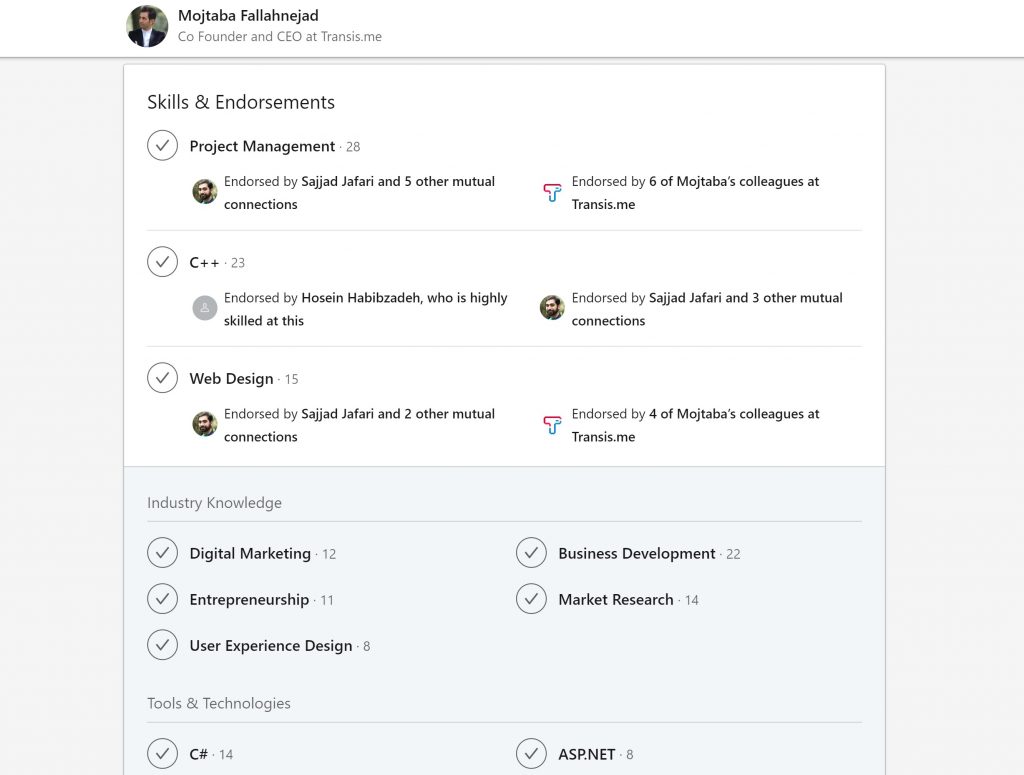Open the Transis.me logo beside Project Management
The width and height of the screenshot is (1024, 775).
552,192
